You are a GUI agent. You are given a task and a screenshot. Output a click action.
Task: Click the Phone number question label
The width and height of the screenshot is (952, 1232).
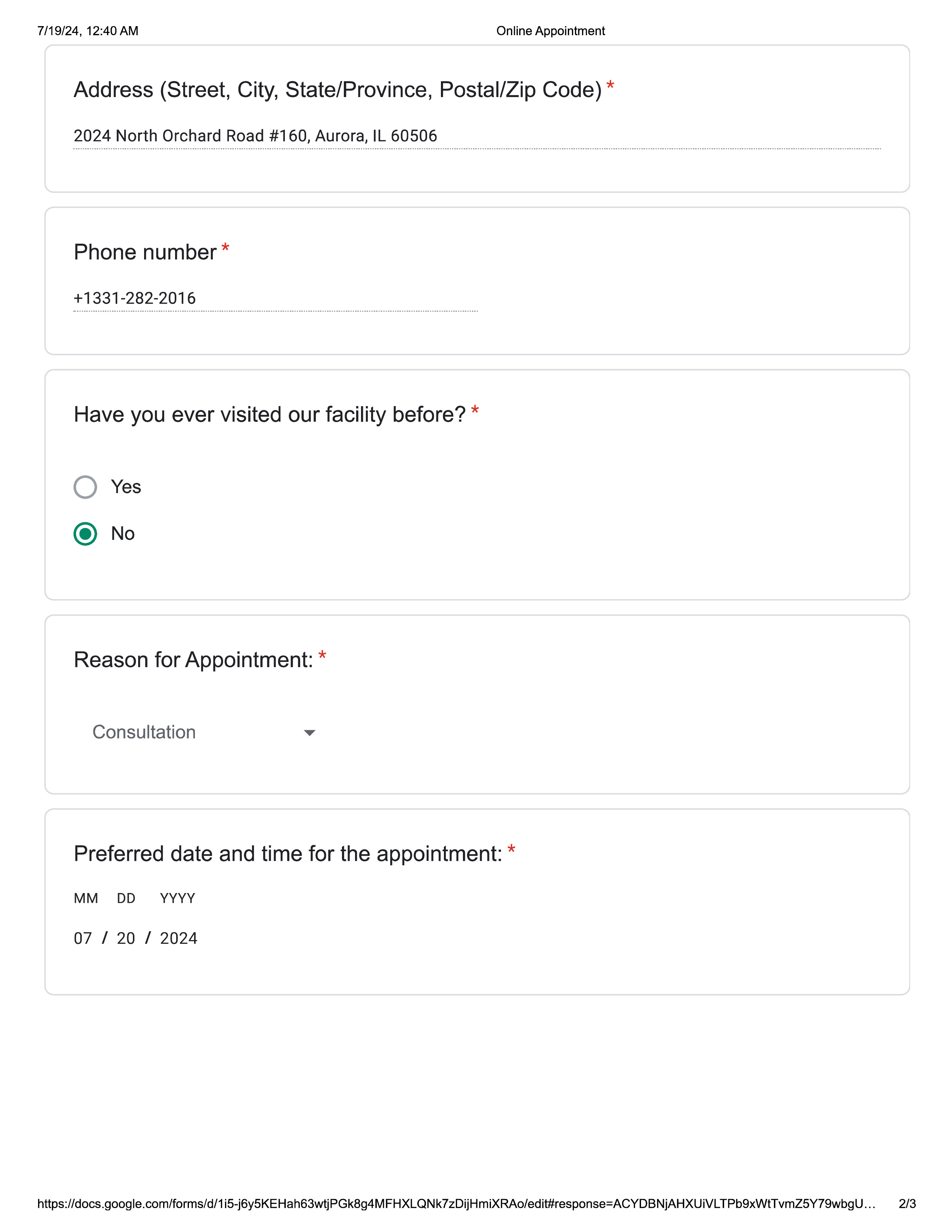pyautogui.click(x=145, y=252)
